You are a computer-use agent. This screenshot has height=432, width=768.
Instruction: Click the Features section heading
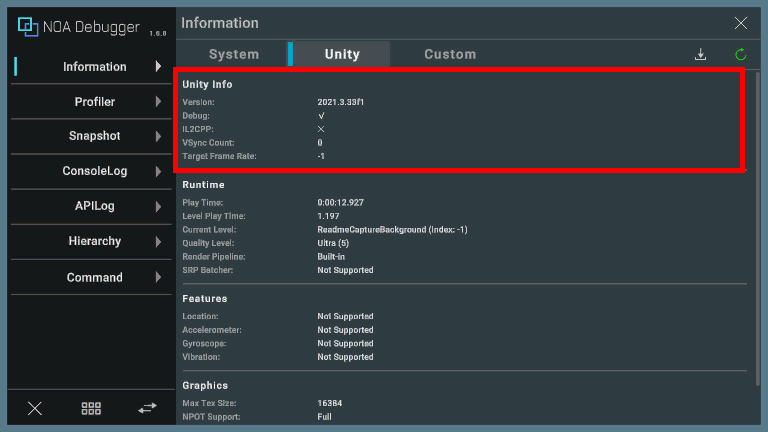pyautogui.click(x=205, y=299)
